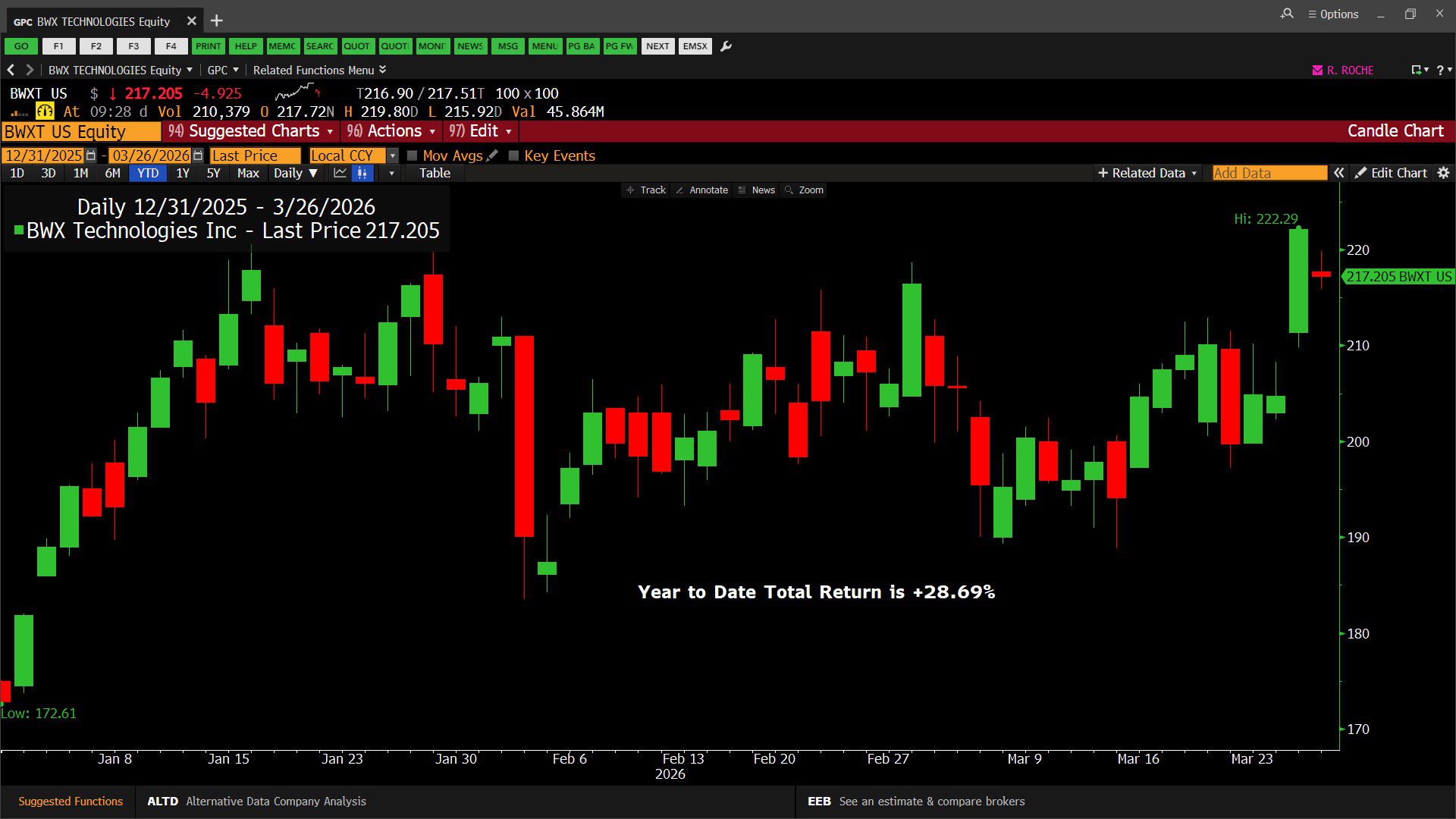The width and height of the screenshot is (1456, 819).
Task: Collapse panel with double chevron icon
Action: pos(1339,173)
